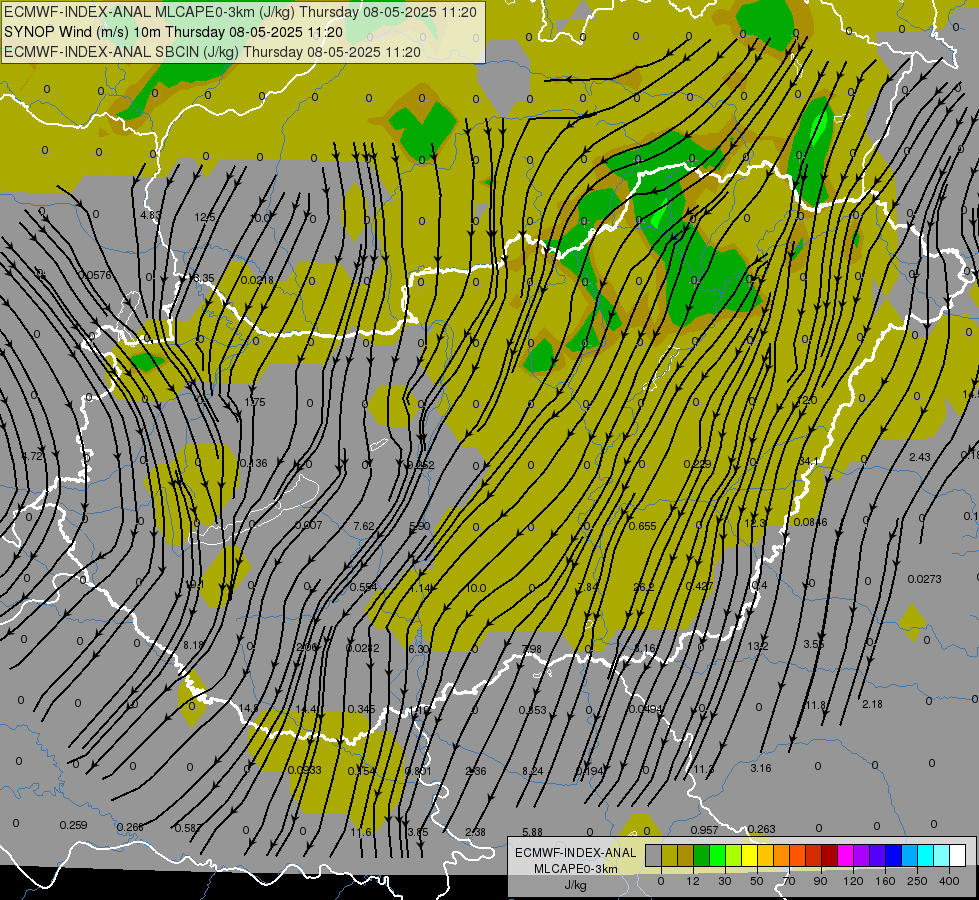Click the map value '4.83'
The width and height of the screenshot is (979, 900).
[x=151, y=215]
